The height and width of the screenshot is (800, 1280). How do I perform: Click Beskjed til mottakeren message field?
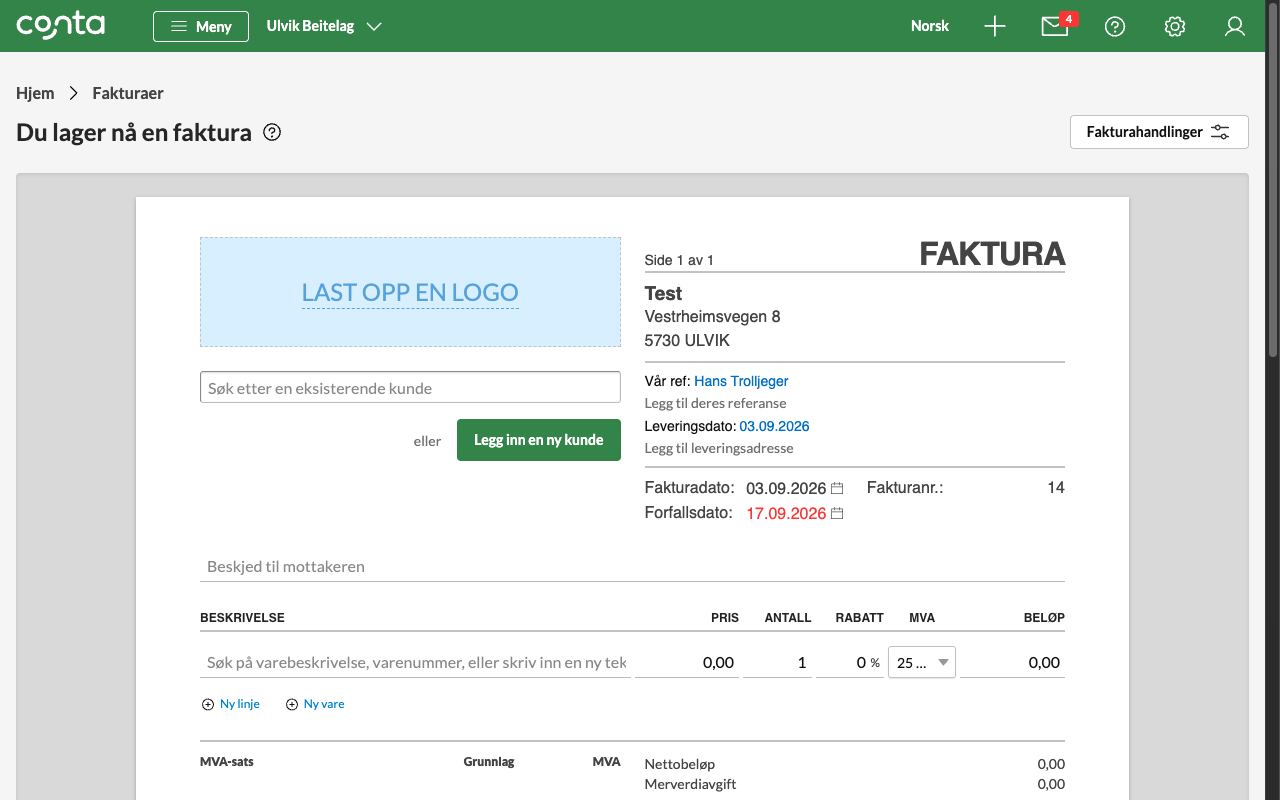tap(632, 566)
